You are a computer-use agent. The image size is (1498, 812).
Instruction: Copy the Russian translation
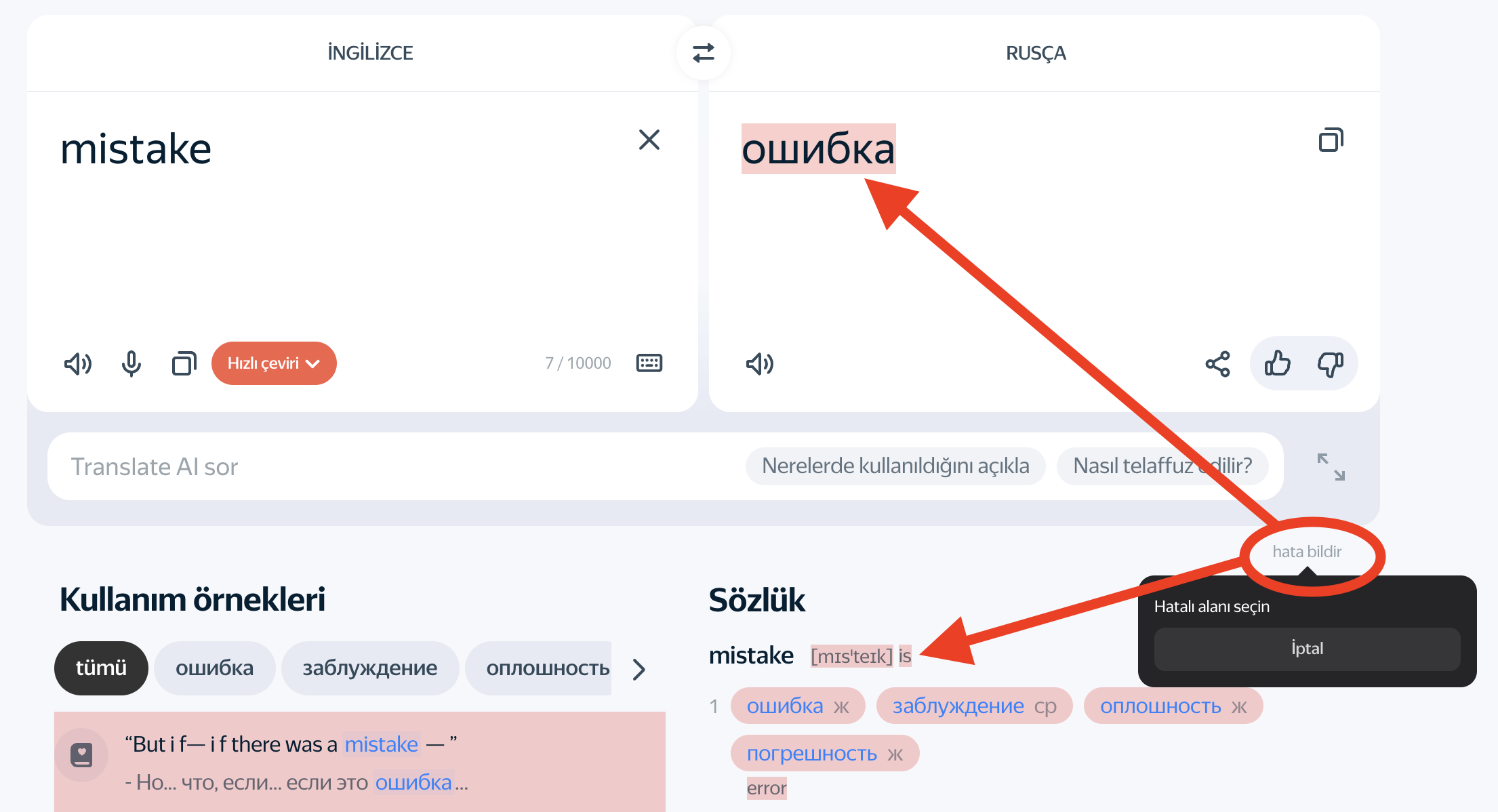click(x=1331, y=140)
